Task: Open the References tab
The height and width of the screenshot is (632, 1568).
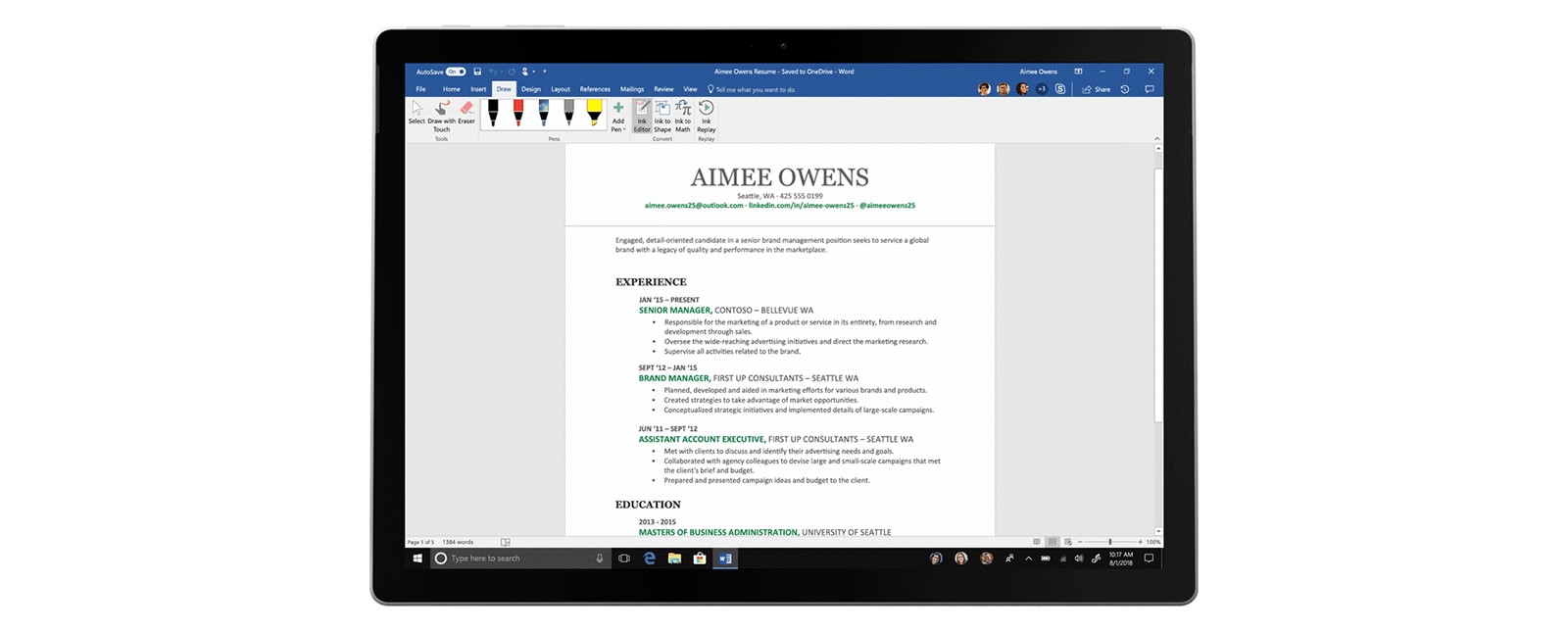Action: [x=594, y=89]
